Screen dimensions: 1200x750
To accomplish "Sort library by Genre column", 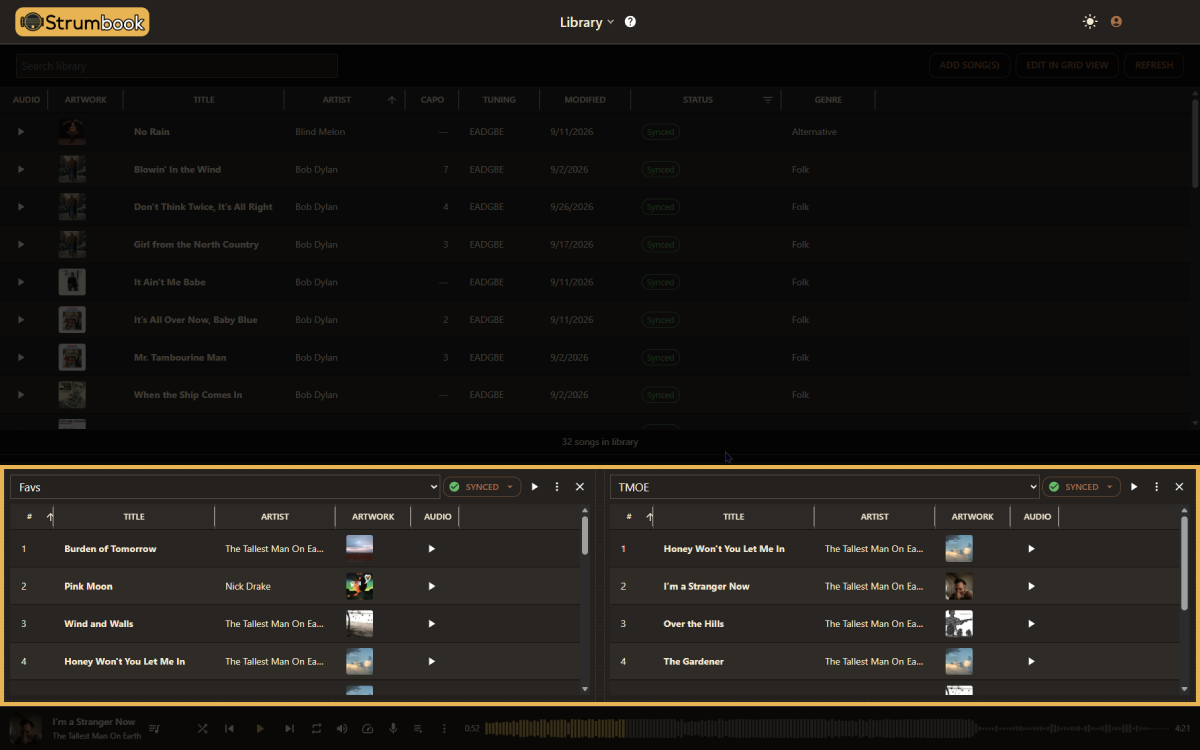I will coord(828,100).
